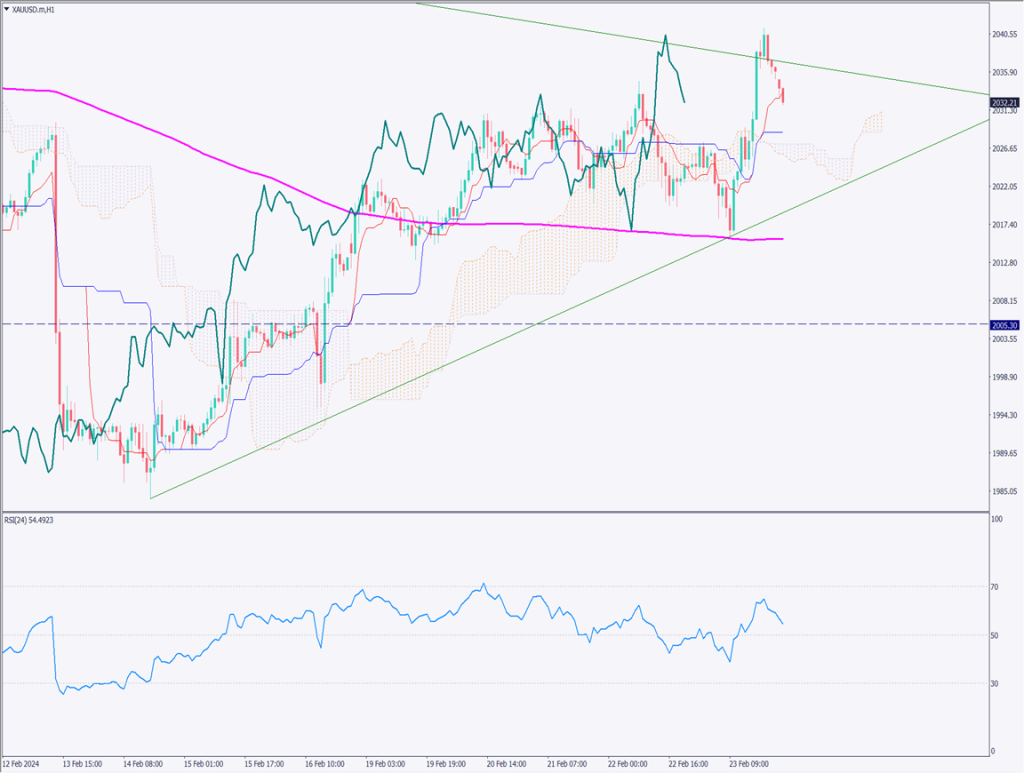
Task: Click the RSI 70 level label
Action: tap(995, 587)
